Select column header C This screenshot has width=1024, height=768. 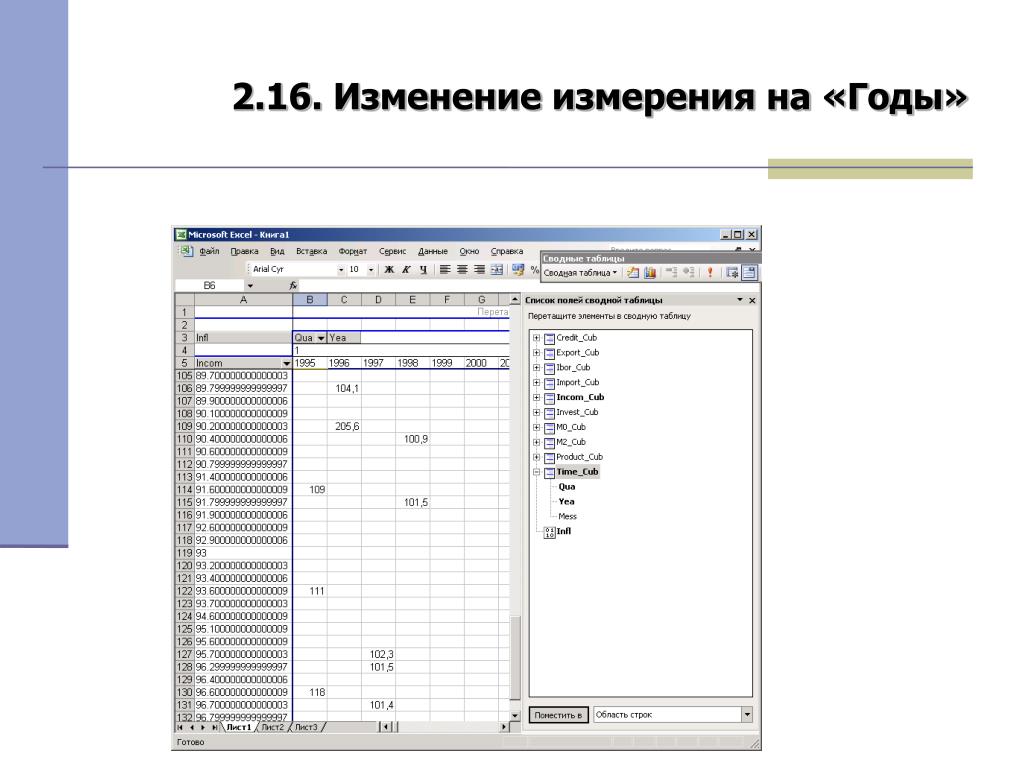(344, 300)
